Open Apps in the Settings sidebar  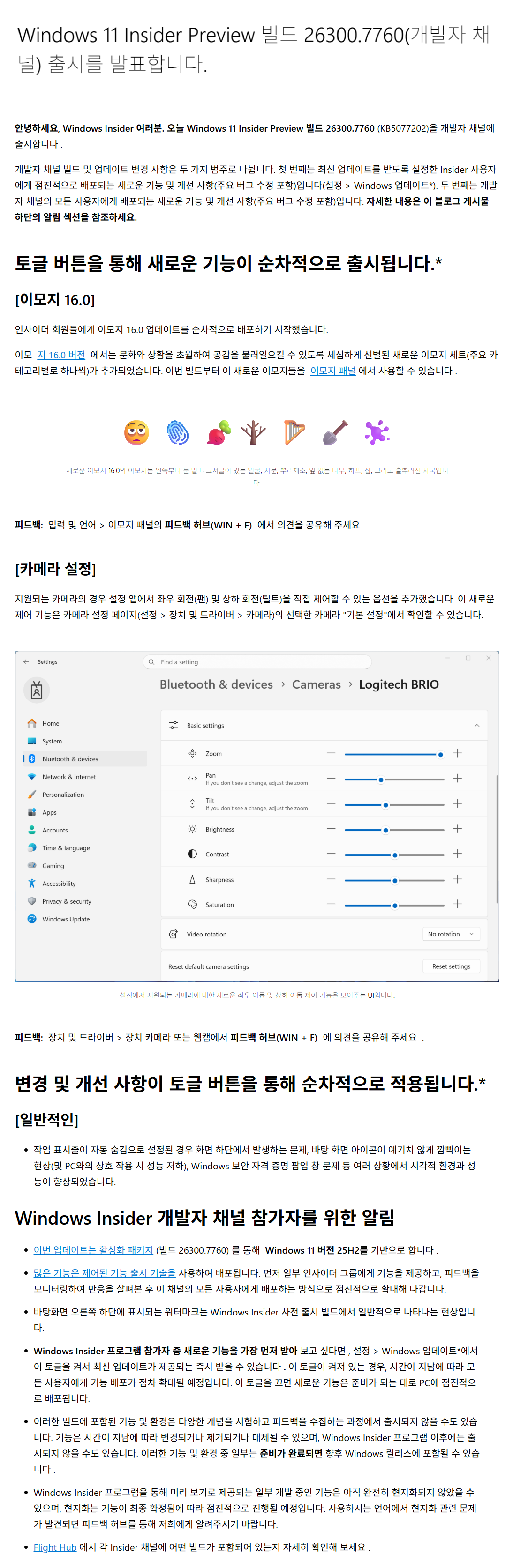85,812
